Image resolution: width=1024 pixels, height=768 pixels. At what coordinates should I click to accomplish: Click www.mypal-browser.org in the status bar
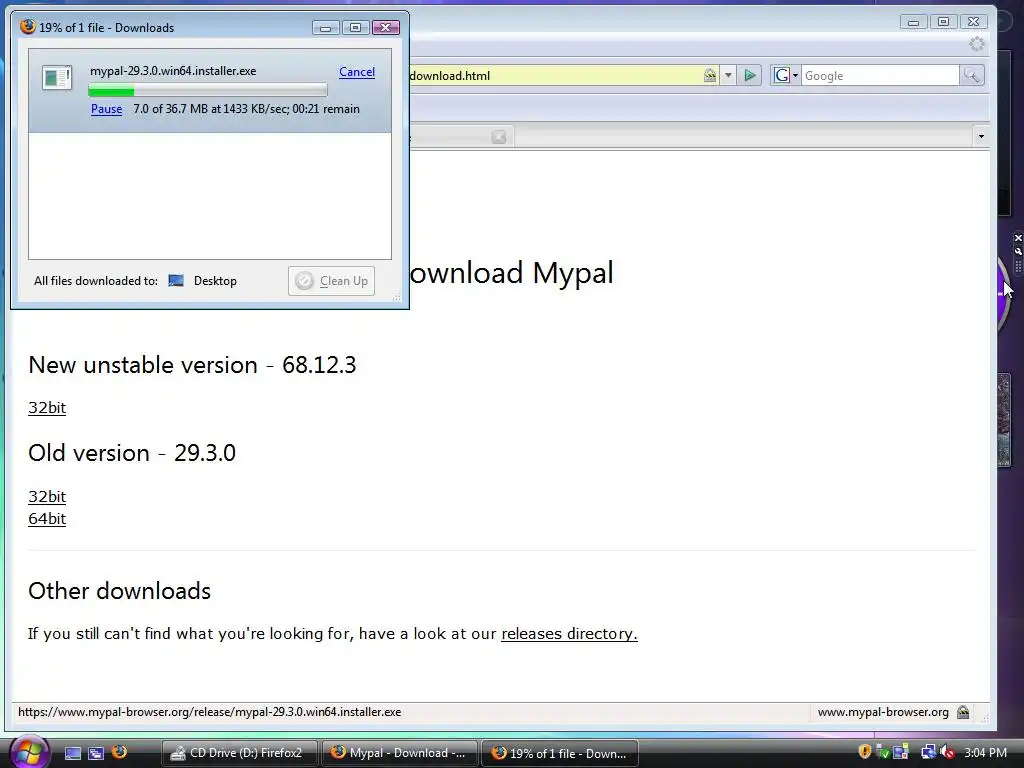[x=883, y=712]
